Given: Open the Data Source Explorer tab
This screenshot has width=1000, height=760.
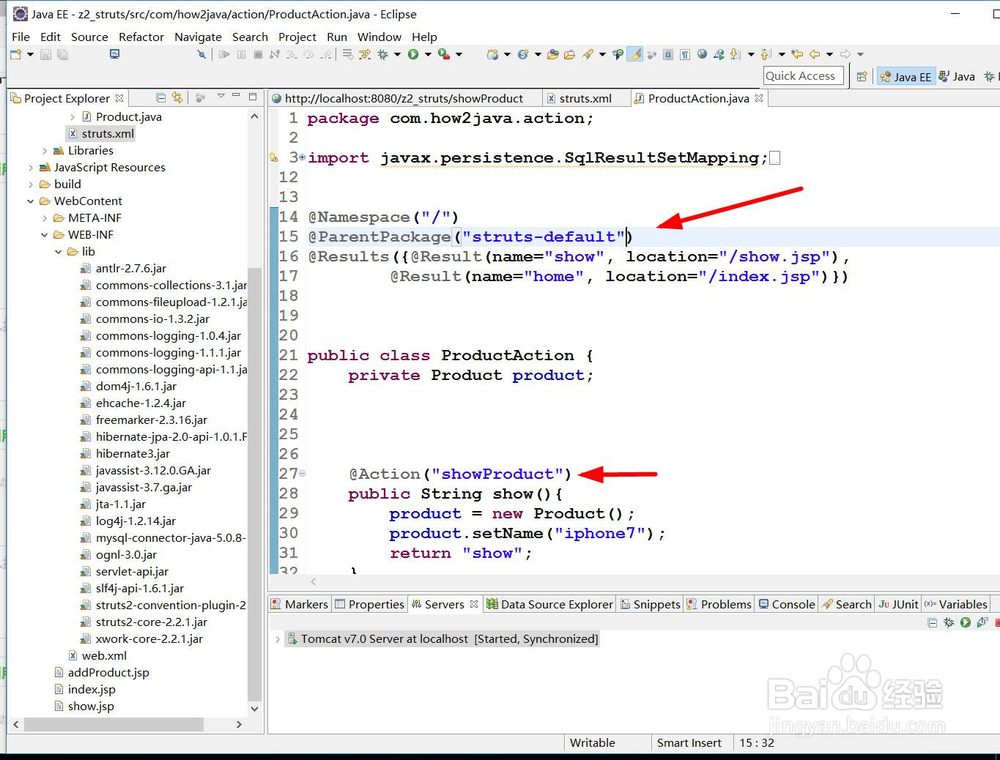Looking at the screenshot, I should (549, 604).
